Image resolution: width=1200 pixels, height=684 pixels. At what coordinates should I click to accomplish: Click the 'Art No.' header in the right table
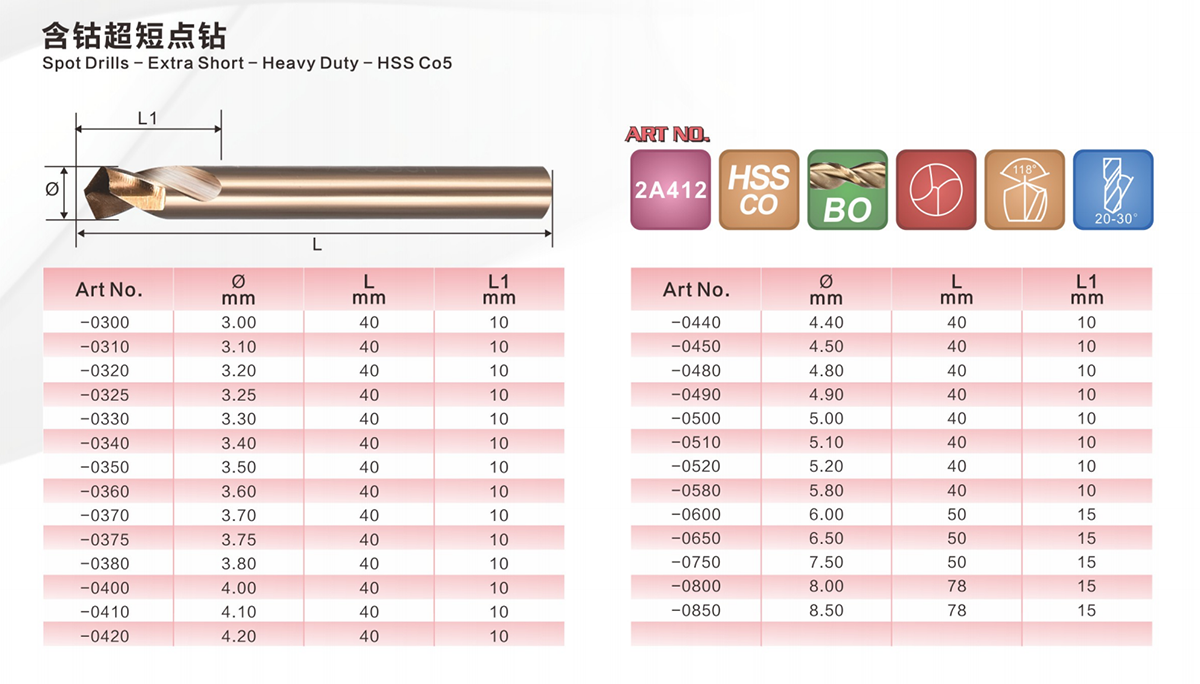696,290
